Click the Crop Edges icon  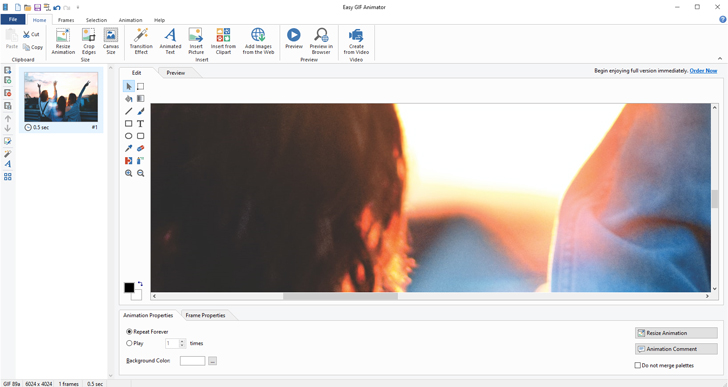[89, 41]
